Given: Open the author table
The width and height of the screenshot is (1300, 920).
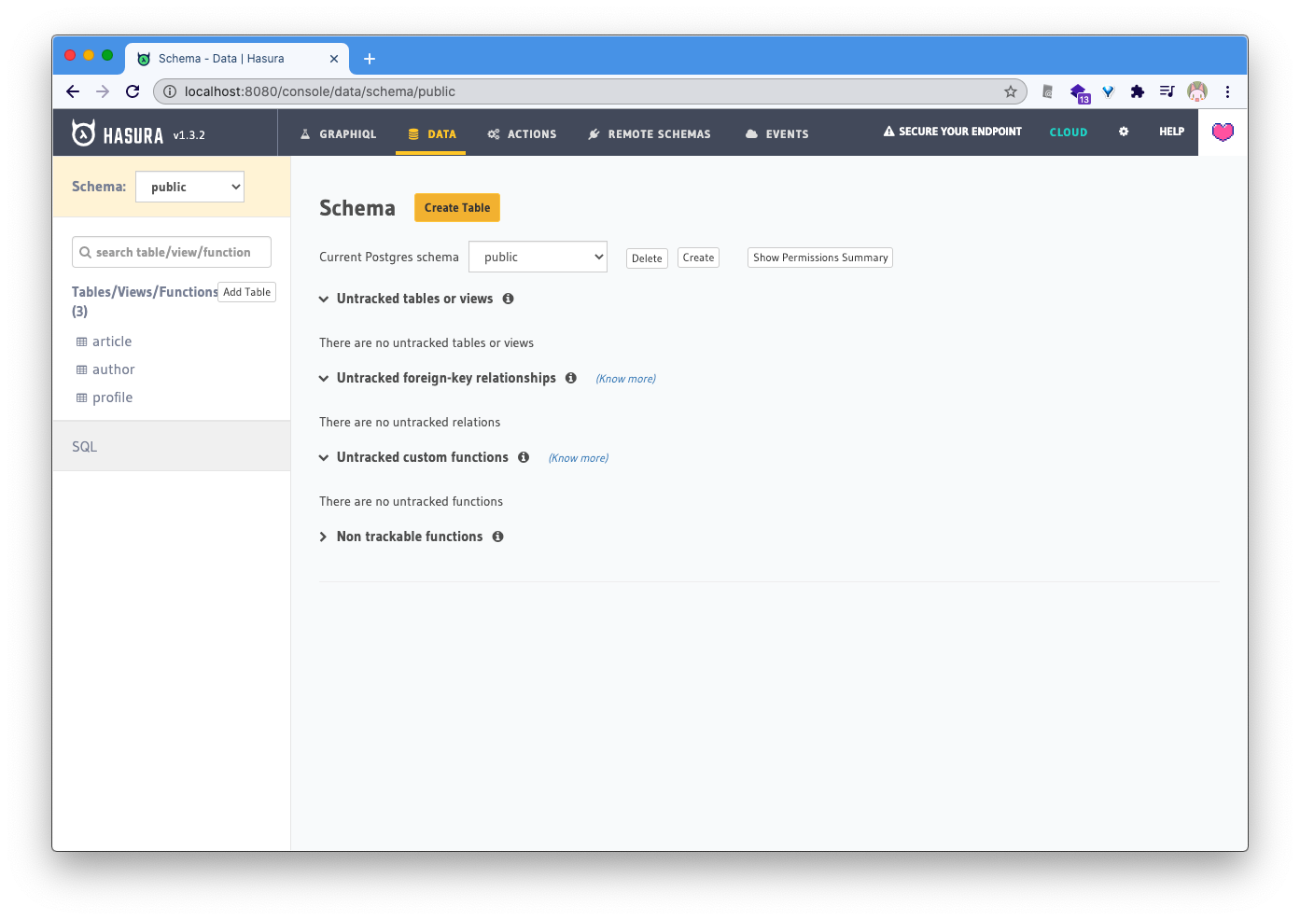Looking at the screenshot, I should [x=113, y=370].
